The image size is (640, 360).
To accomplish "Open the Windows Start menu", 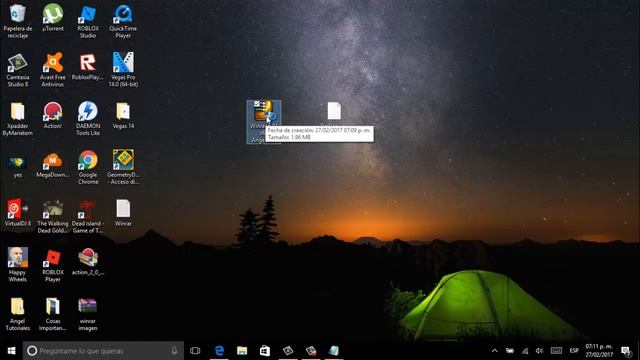I will click(11, 351).
